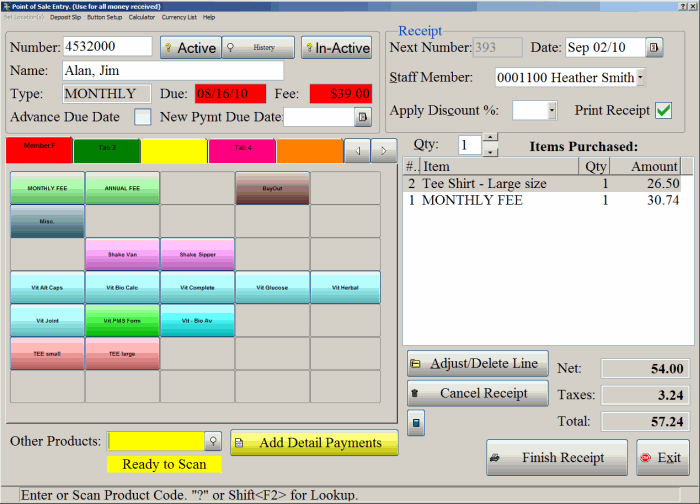This screenshot has height=504, width=700.
Task: Add Vit Glucose product
Action: [x=272, y=287]
